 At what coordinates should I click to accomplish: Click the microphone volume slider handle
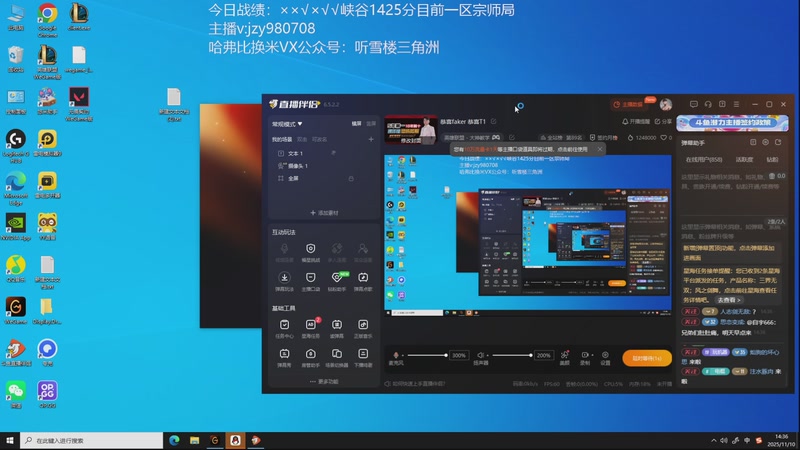tap(446, 355)
